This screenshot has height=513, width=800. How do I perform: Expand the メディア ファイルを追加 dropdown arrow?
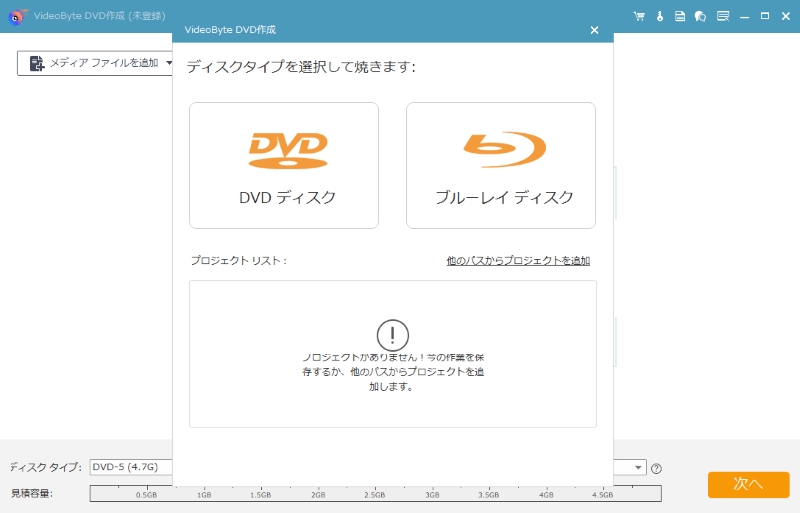(169, 63)
